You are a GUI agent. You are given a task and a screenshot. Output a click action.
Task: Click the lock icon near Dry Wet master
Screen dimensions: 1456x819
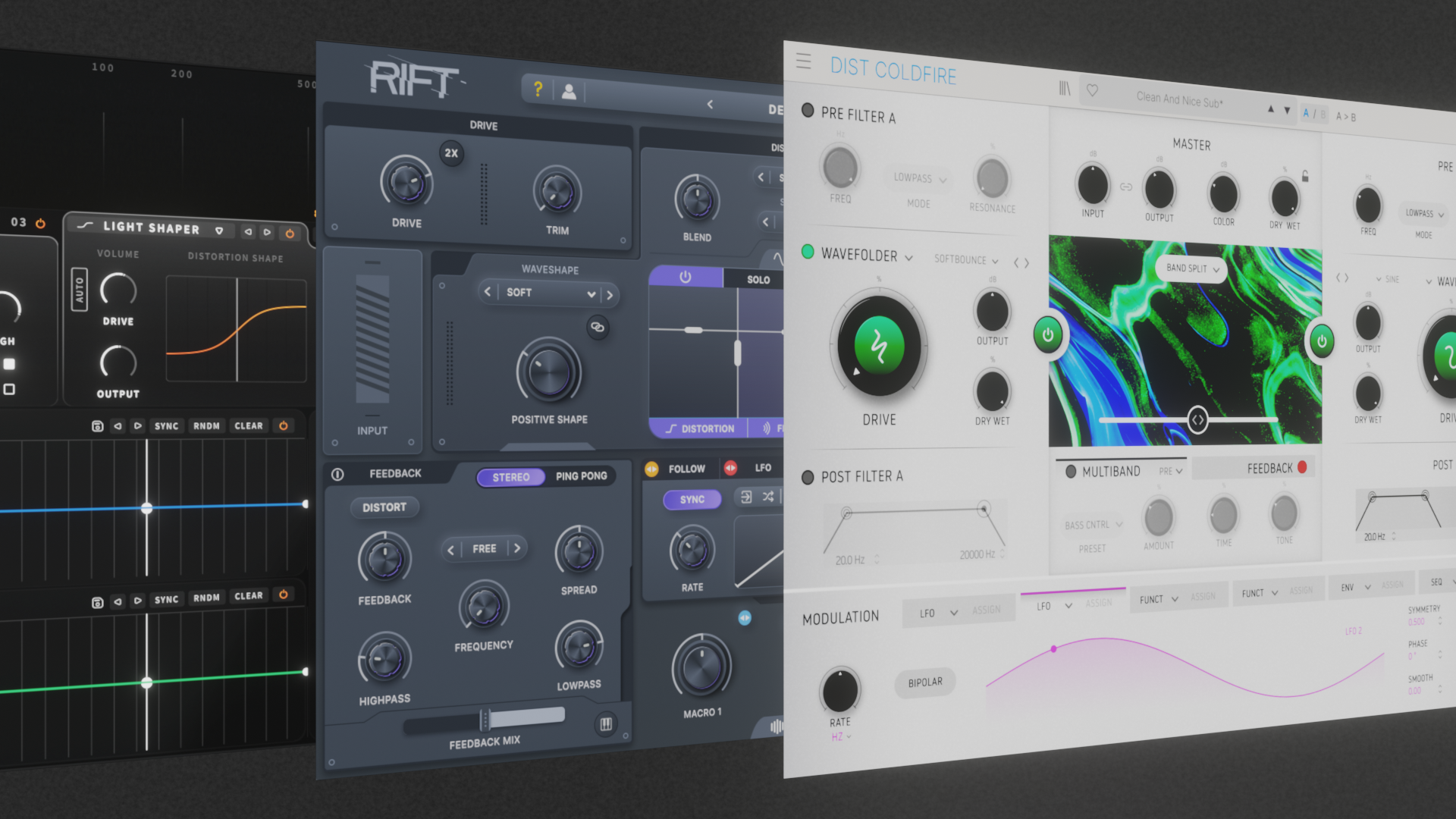[1305, 176]
